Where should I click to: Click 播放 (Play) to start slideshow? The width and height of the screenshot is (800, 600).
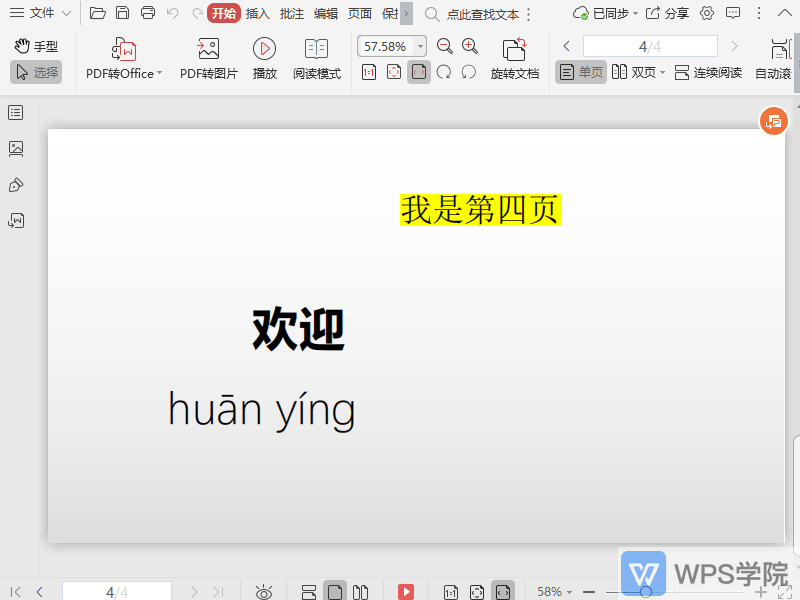264,55
